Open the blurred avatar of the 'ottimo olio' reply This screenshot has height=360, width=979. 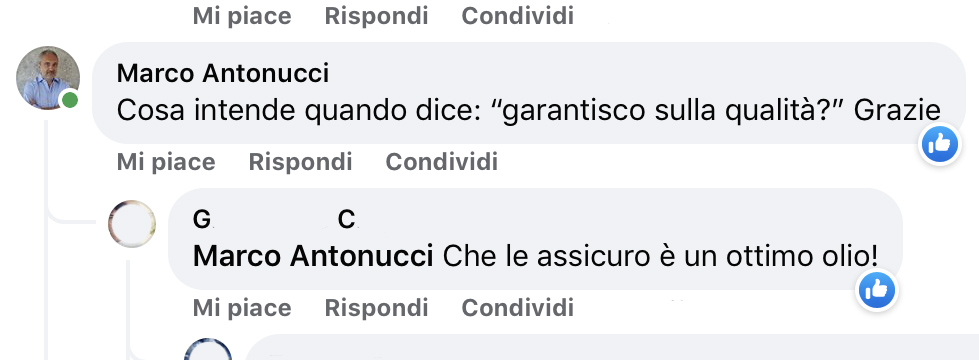[x=132, y=223]
